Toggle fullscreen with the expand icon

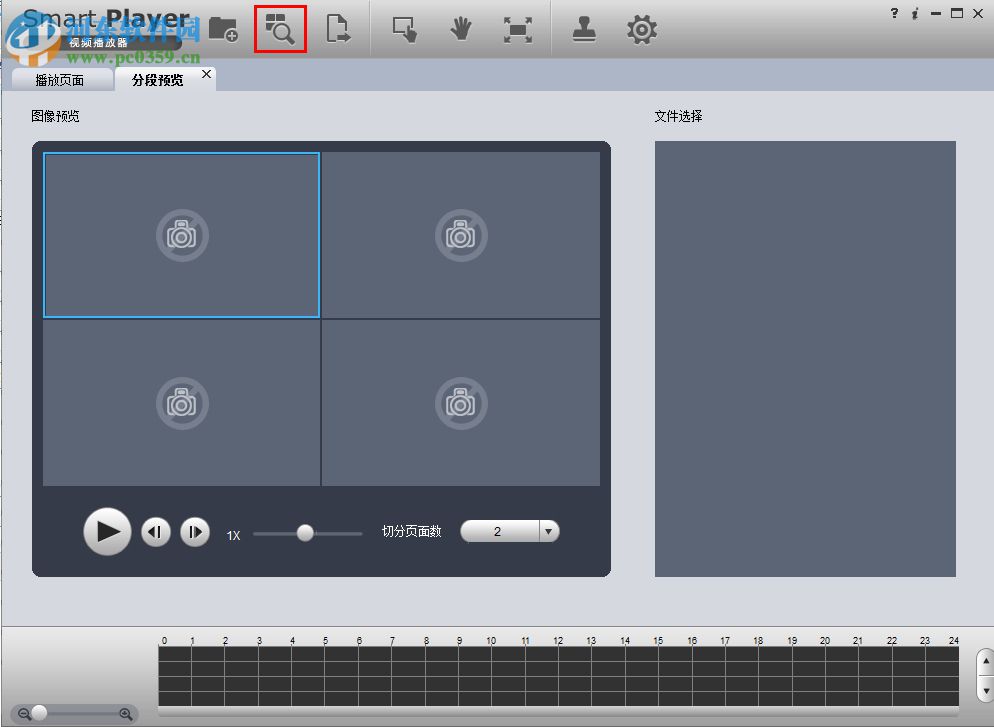pyautogui.click(x=518, y=30)
